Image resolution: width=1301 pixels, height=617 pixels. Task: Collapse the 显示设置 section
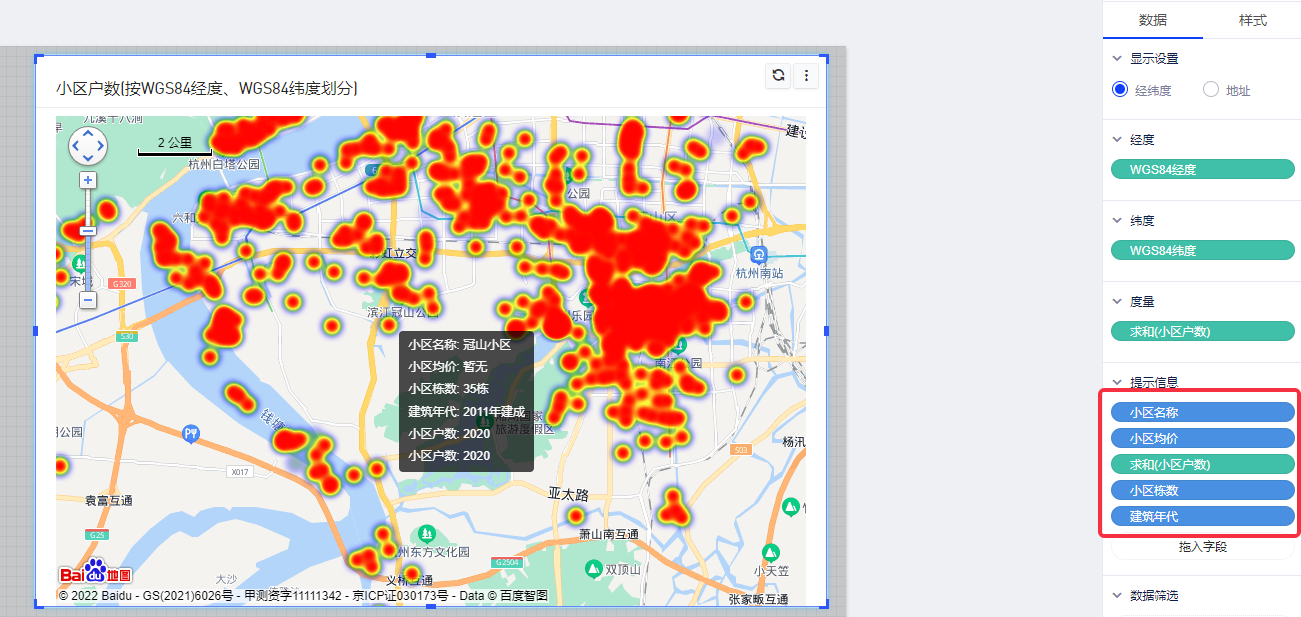click(1117, 59)
